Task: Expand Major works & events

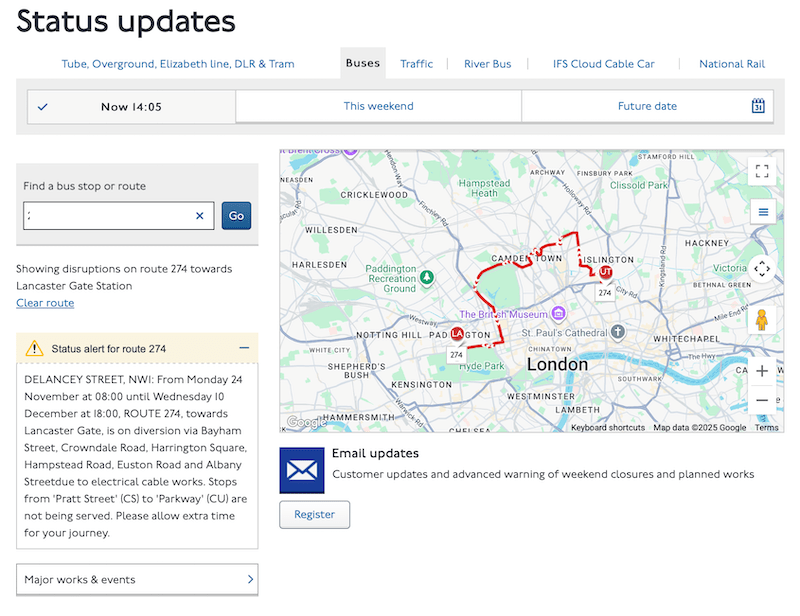Action: coord(137,580)
